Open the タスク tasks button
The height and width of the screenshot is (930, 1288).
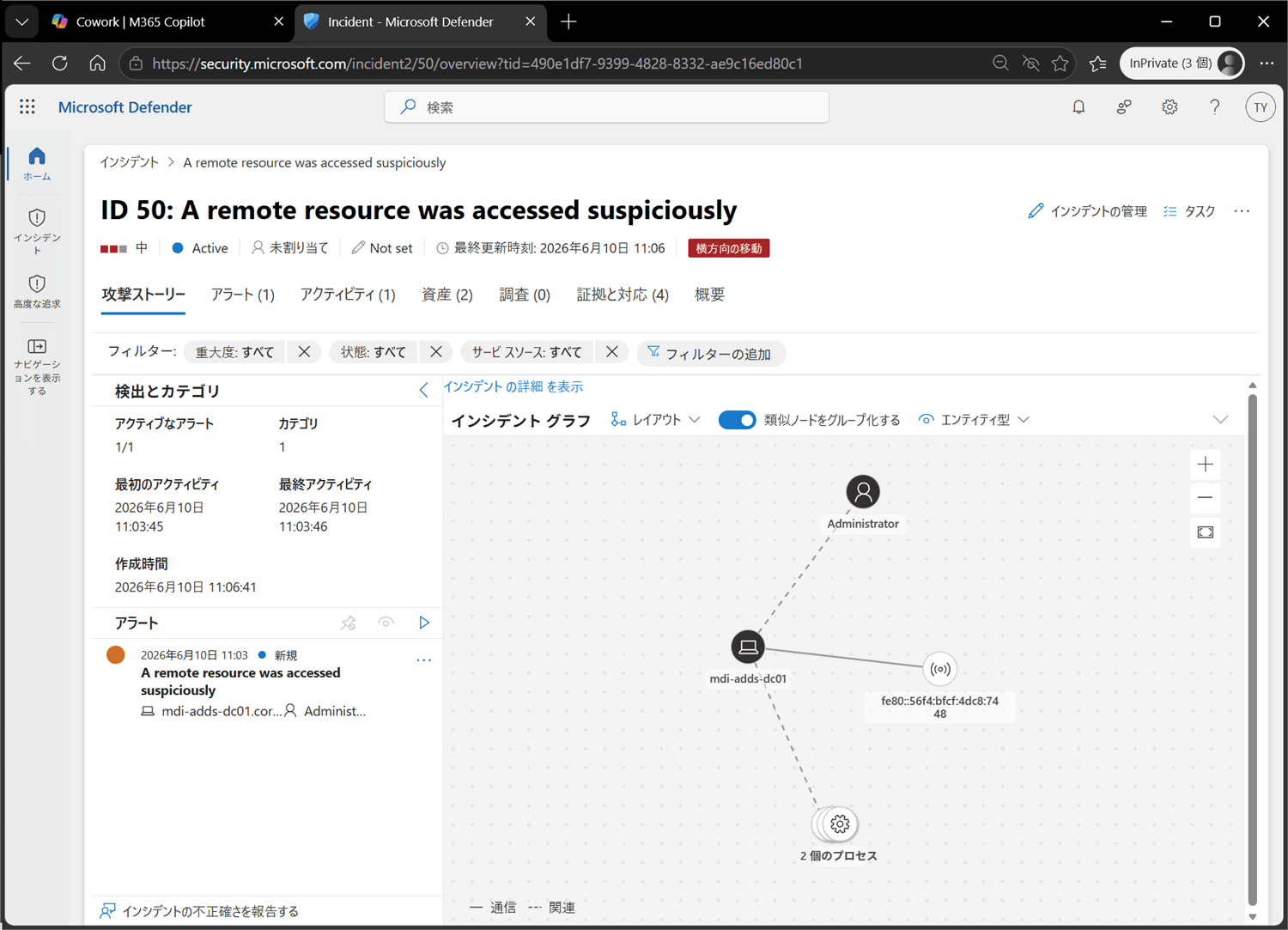pyautogui.click(x=1189, y=211)
